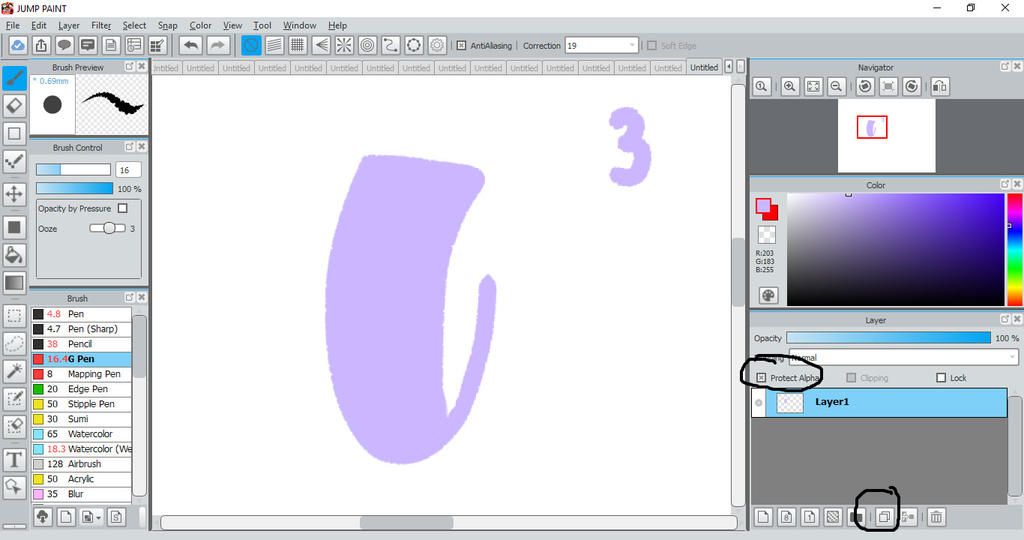This screenshot has width=1024, height=540.
Task: Open the layer Blending mode dropdown
Action: (904, 358)
